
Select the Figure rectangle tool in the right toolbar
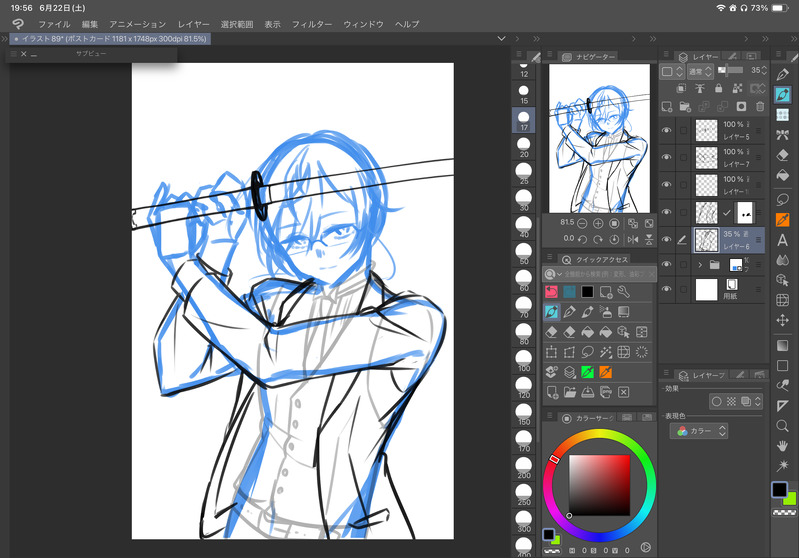783,365
